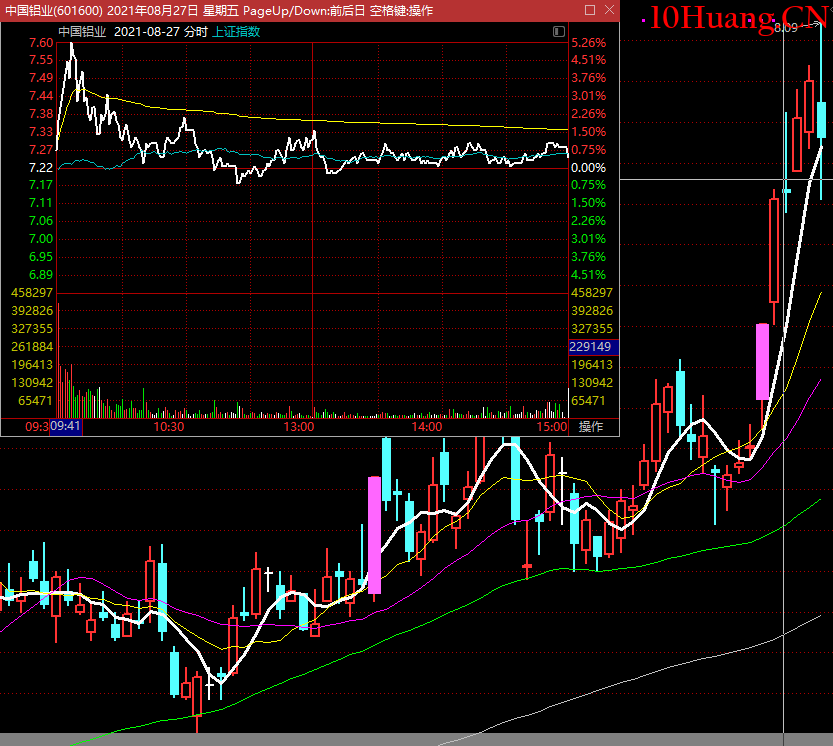Click the 上证指数 overlay link

click(x=236, y=32)
